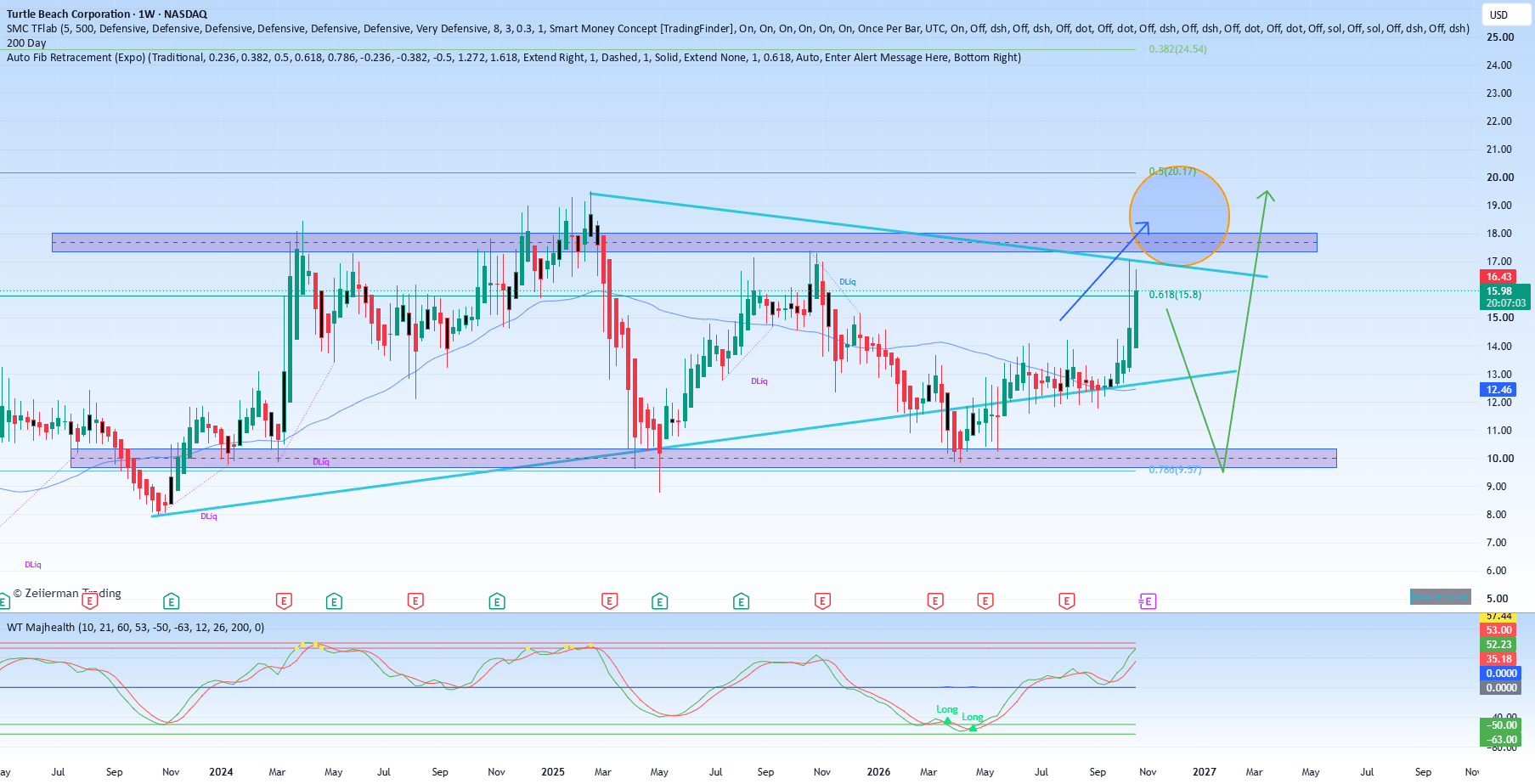
Task: Click the blue 12.46 price label
Action: (1498, 390)
